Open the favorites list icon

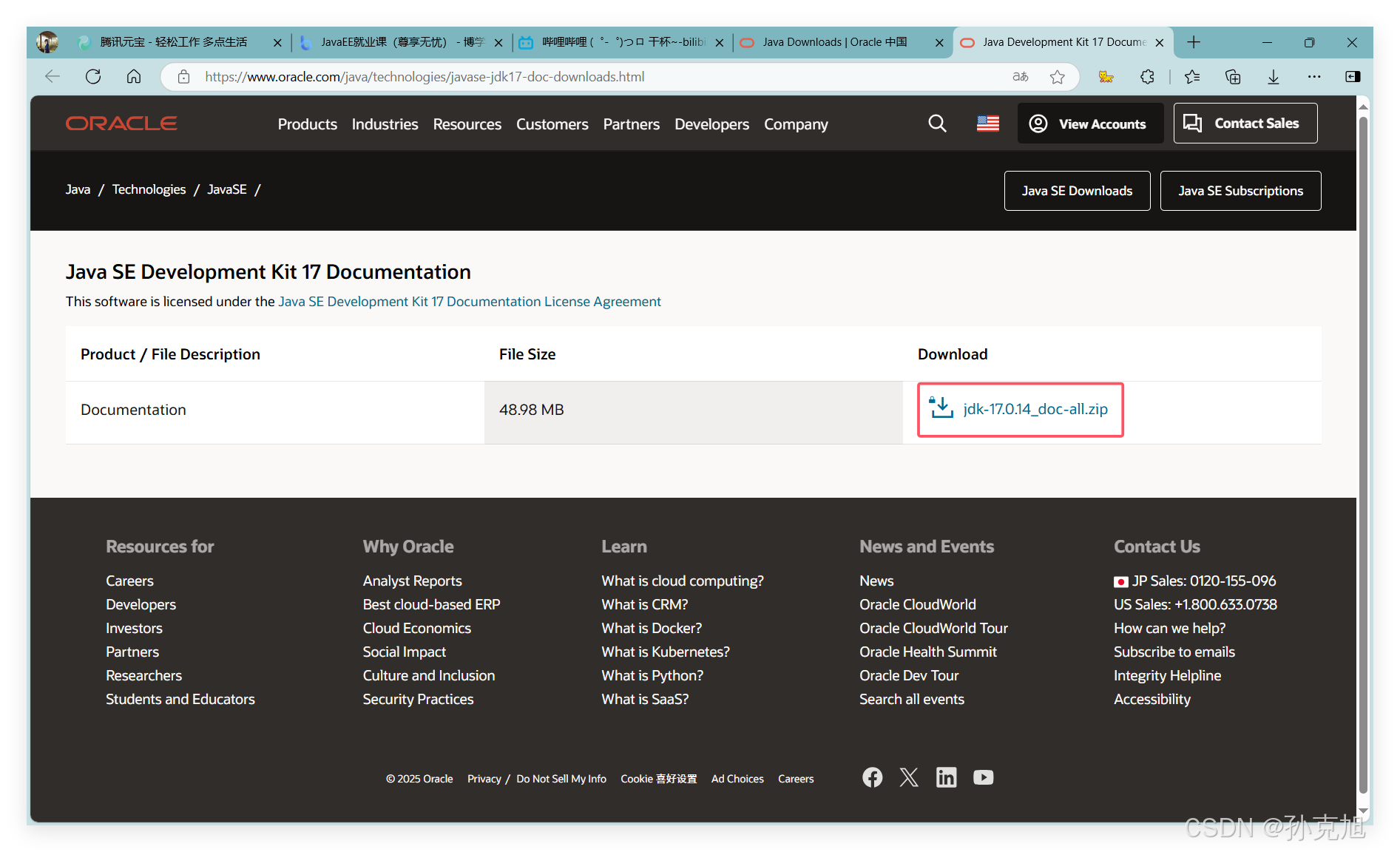(1192, 77)
